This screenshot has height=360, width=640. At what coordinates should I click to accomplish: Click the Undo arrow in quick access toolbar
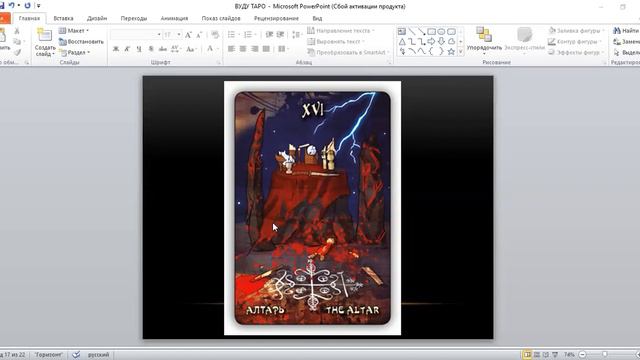coord(11,5)
